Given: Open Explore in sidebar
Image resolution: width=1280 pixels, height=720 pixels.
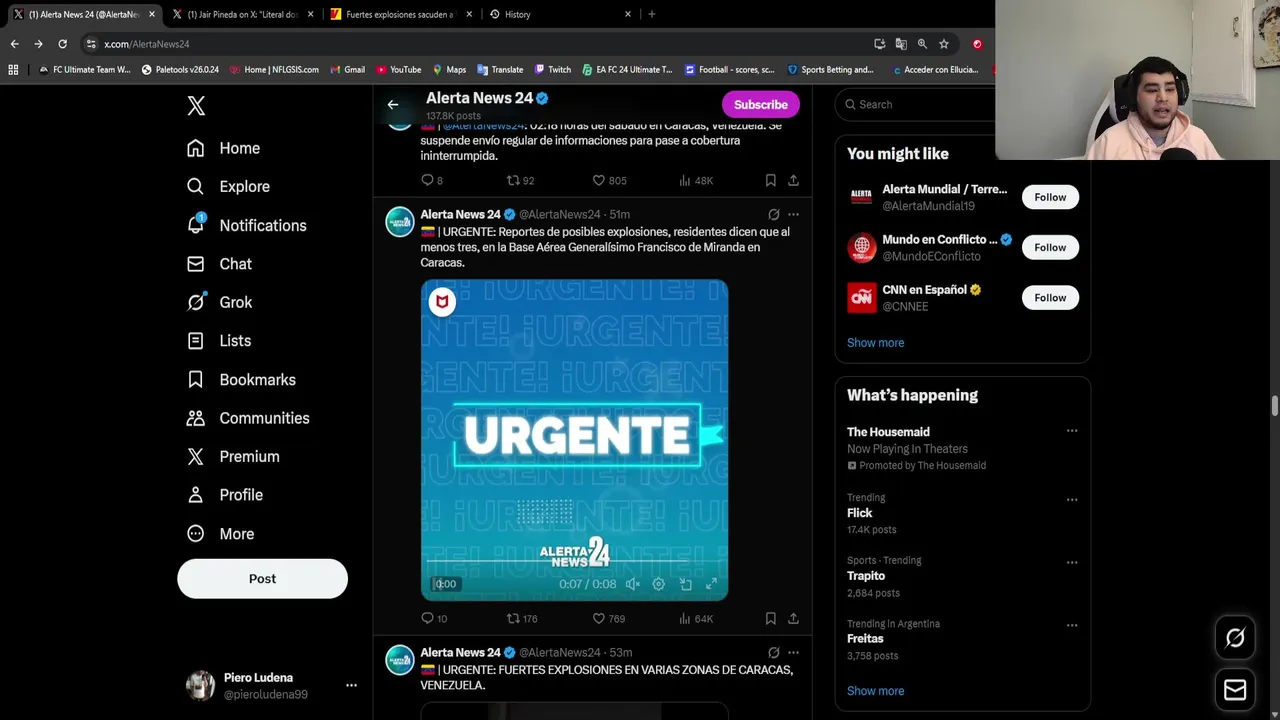Looking at the screenshot, I should point(229,186).
